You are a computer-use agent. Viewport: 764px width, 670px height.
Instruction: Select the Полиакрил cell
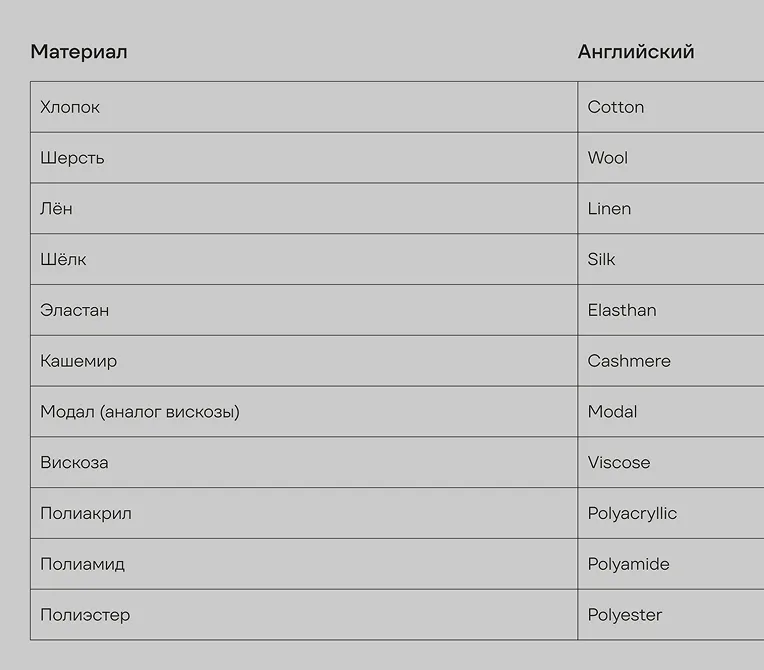[x=304, y=513]
